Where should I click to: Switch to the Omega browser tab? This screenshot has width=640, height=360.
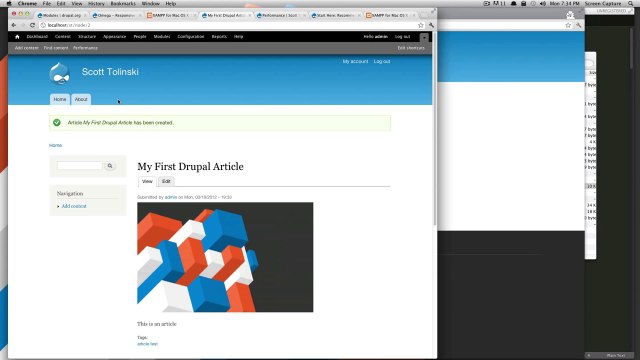(116, 15)
